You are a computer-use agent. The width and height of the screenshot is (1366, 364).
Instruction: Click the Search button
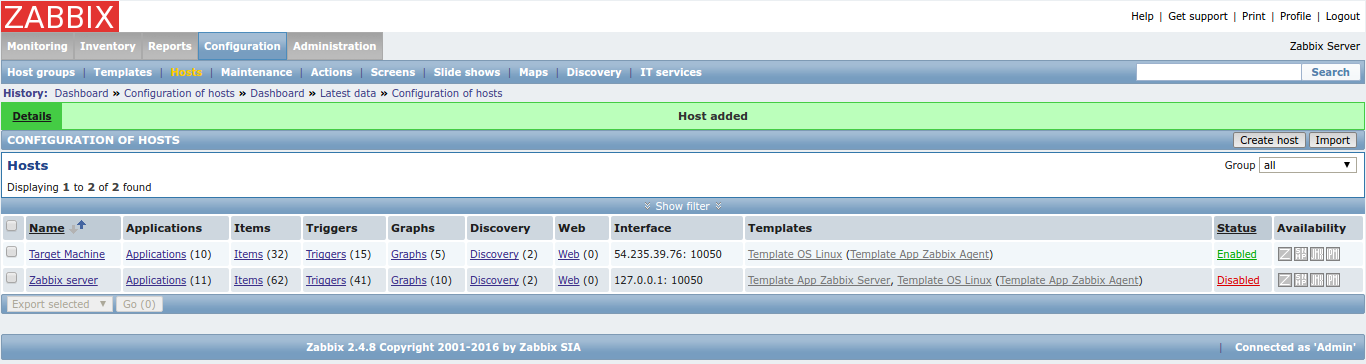click(1331, 72)
